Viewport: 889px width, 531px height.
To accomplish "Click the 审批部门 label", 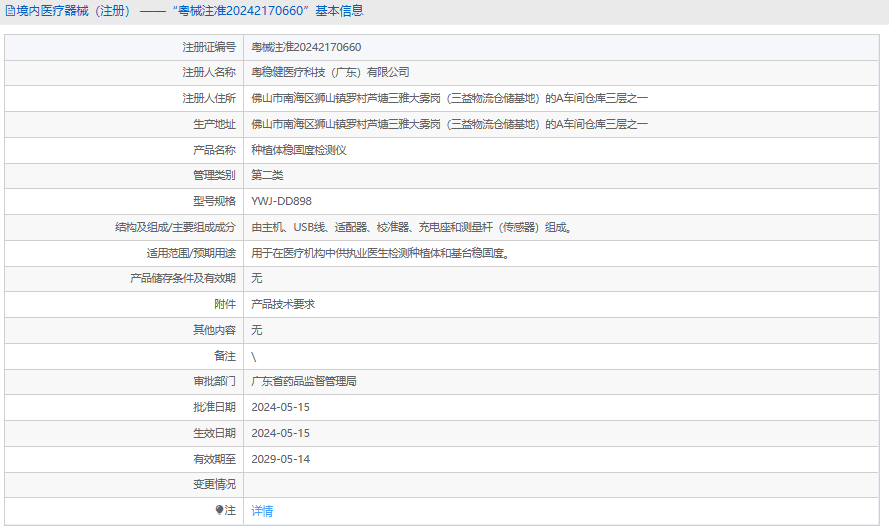I will 214,381.
